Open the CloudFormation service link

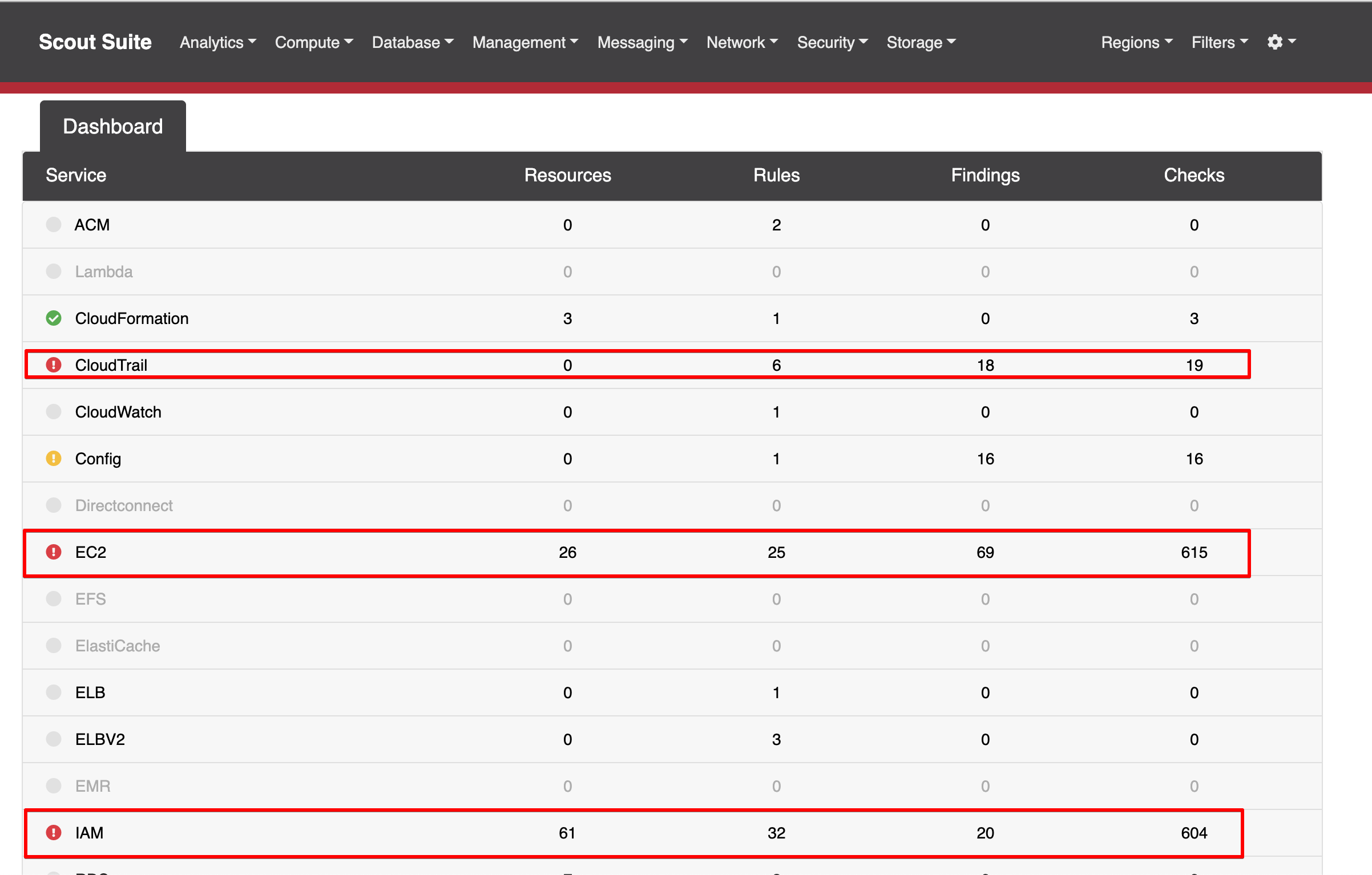pos(132,318)
